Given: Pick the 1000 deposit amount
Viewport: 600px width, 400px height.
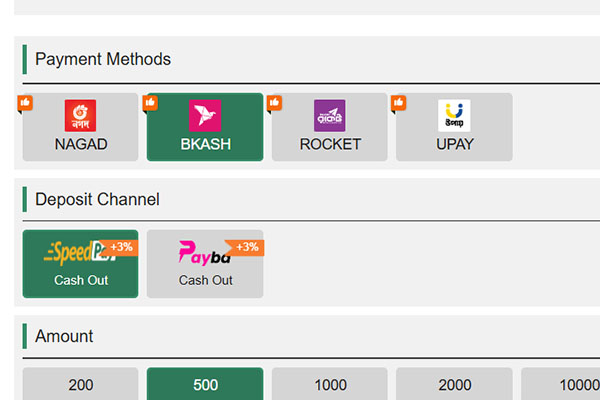Looking at the screenshot, I should pos(329,385).
